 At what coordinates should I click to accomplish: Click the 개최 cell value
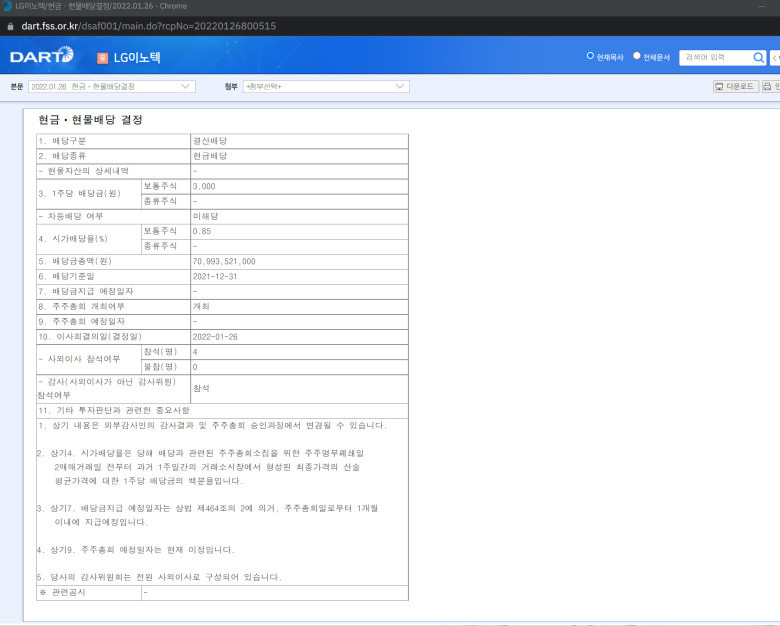pos(201,306)
